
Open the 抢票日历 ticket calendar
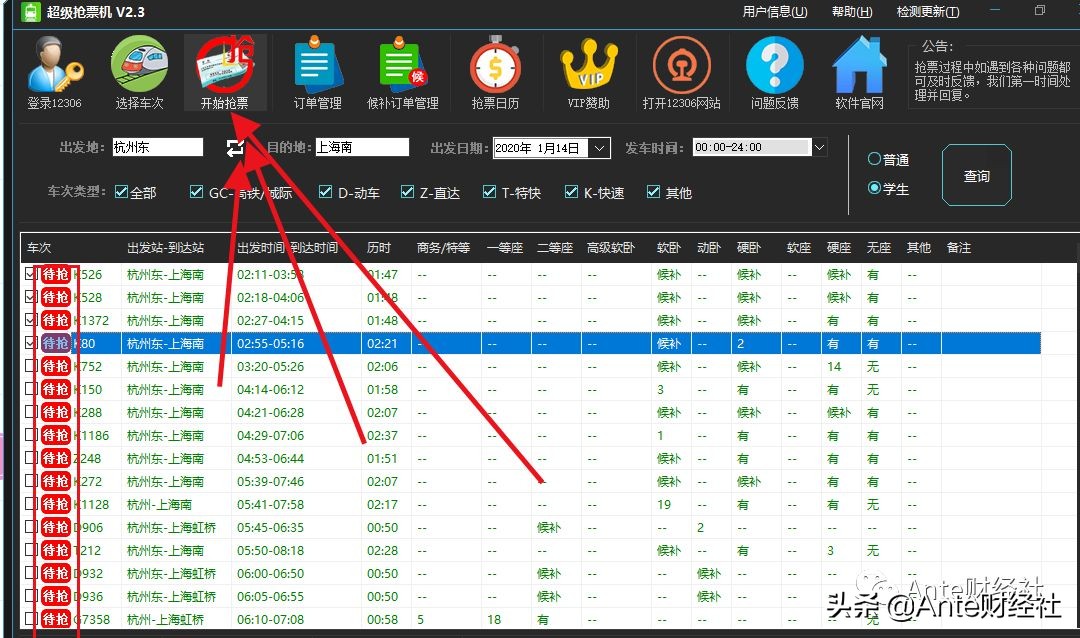[x=497, y=70]
